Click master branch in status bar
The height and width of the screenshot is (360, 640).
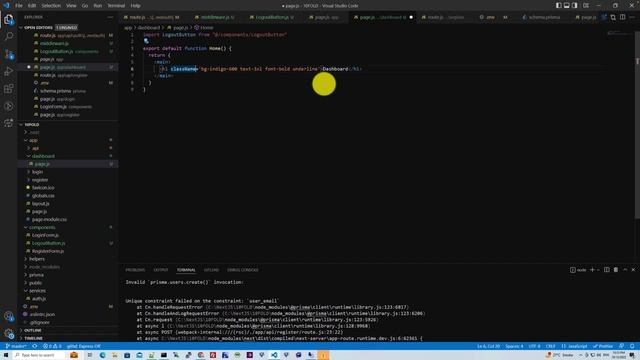[x=16, y=346]
